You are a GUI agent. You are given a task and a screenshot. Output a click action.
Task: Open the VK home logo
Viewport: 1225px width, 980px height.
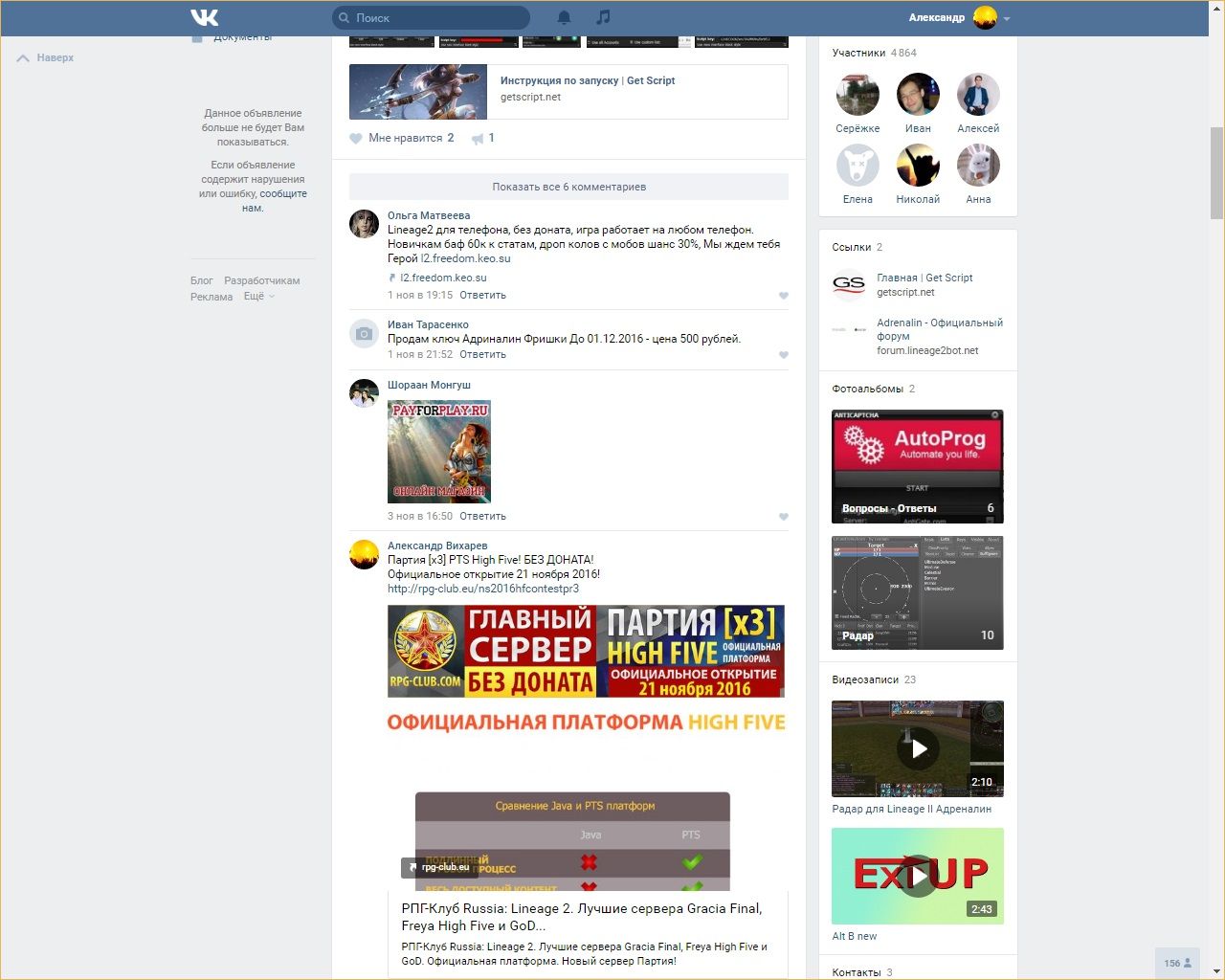pos(204,17)
